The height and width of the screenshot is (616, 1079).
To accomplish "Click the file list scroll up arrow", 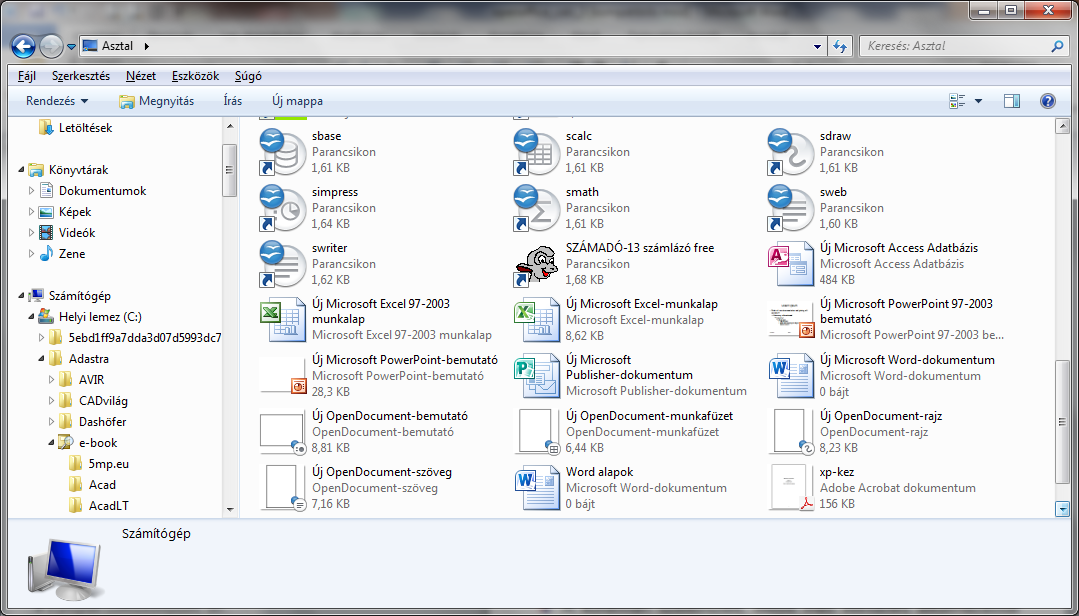I will 1062,126.
